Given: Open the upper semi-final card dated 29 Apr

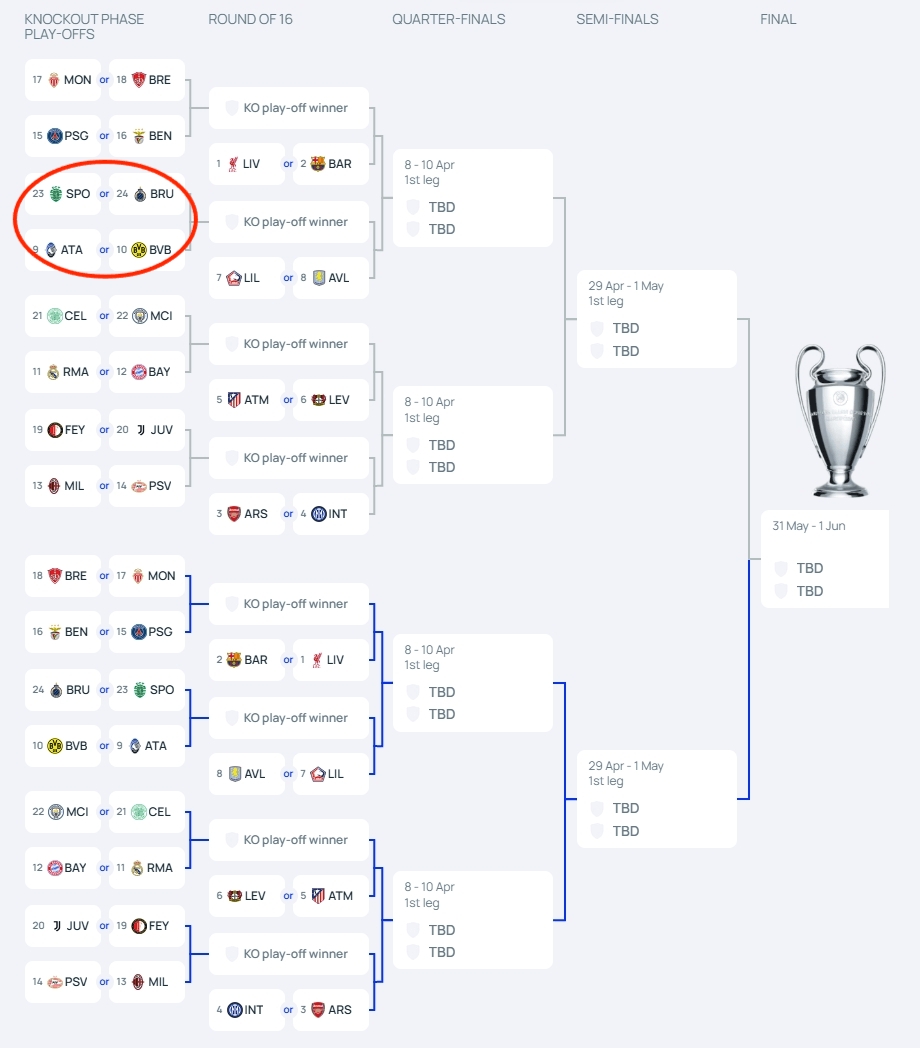Looking at the screenshot, I should [656, 319].
